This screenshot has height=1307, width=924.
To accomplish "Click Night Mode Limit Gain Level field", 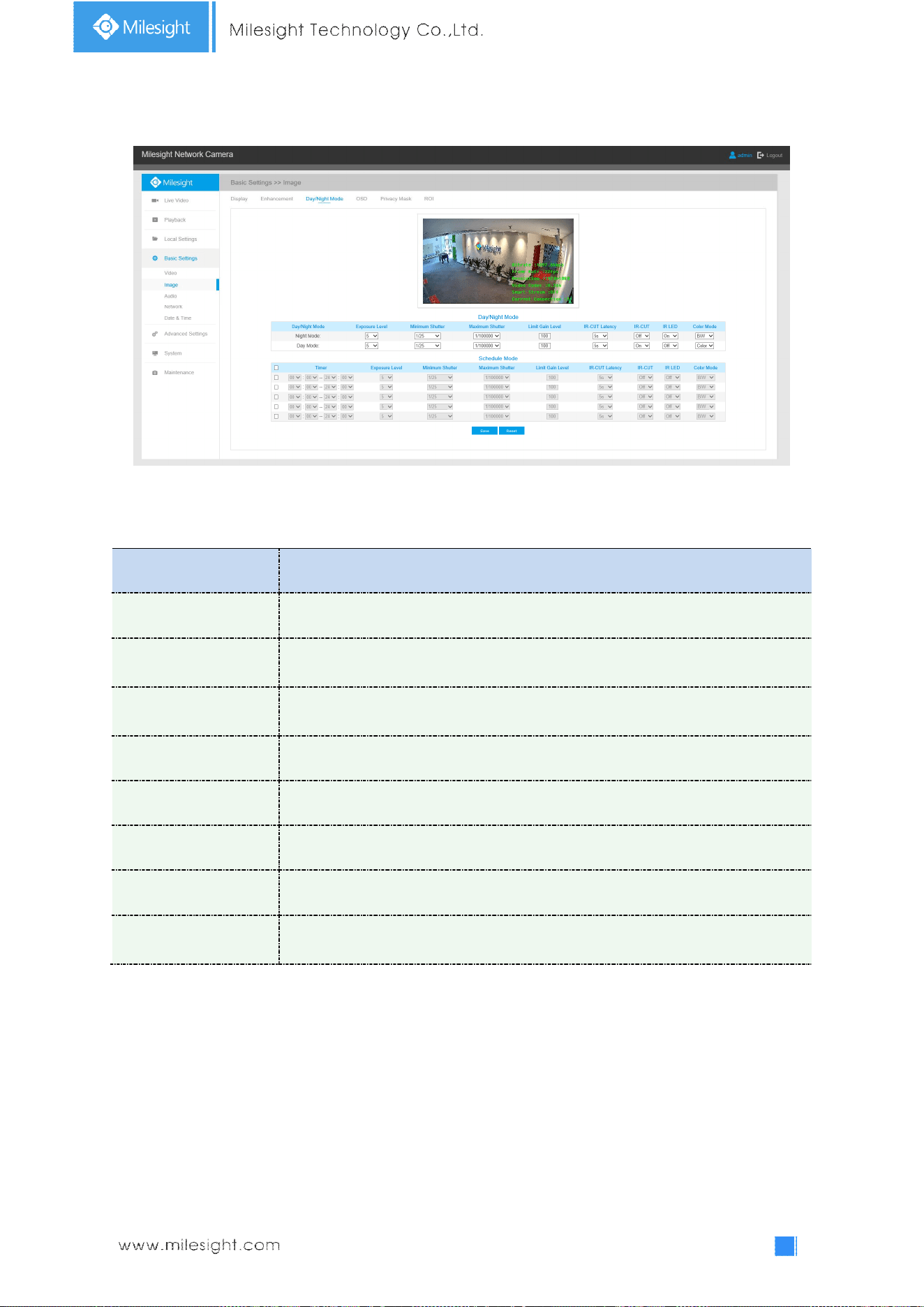I will (x=544, y=336).
